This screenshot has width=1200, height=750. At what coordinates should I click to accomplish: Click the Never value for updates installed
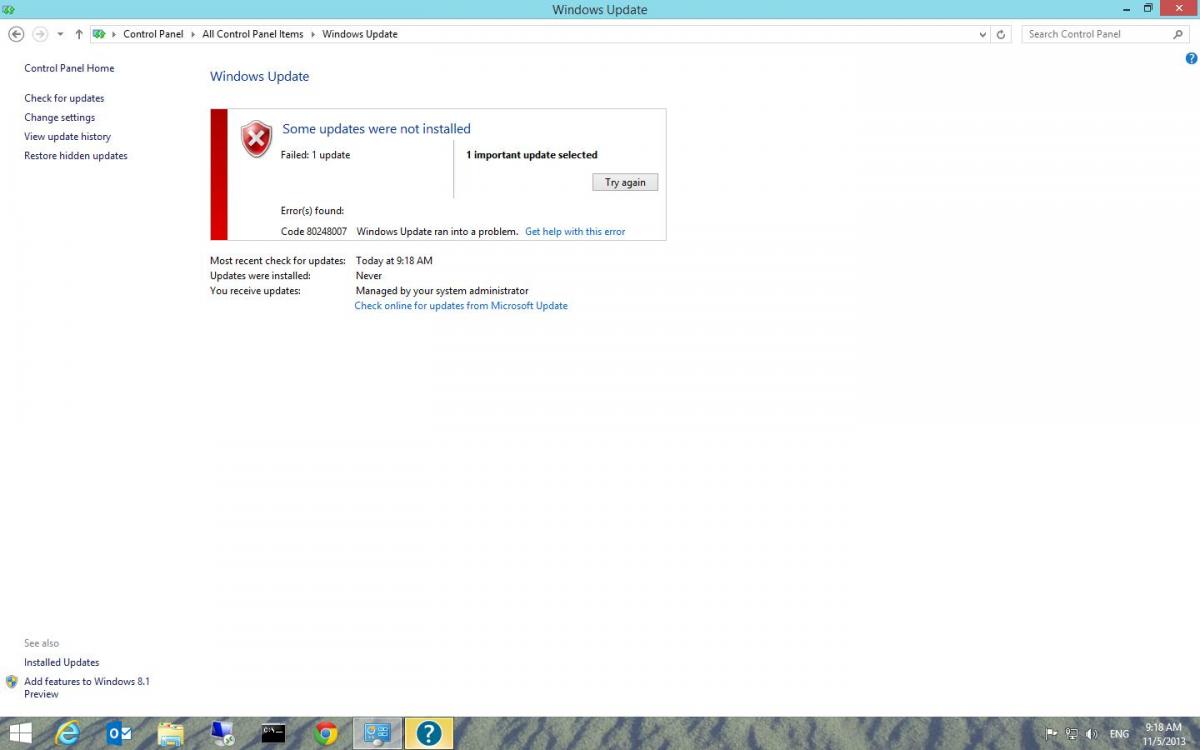369,276
